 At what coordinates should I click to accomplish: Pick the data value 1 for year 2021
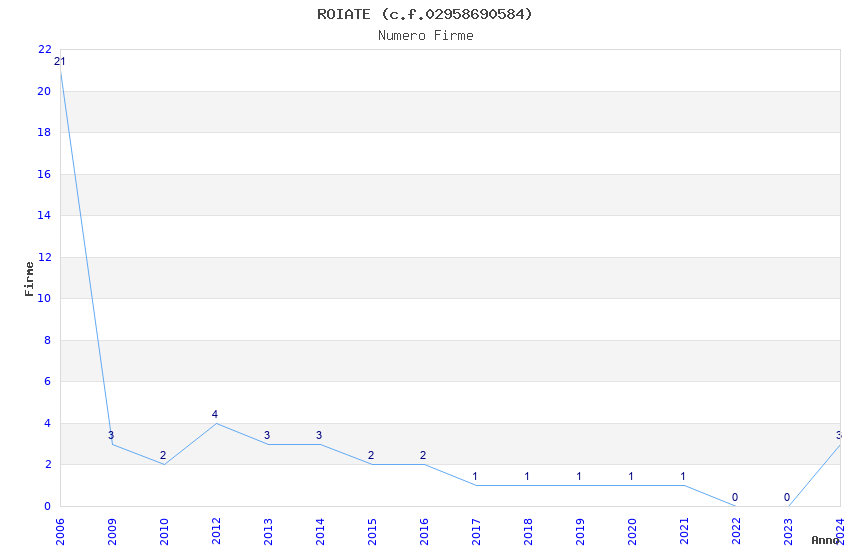[x=683, y=476]
